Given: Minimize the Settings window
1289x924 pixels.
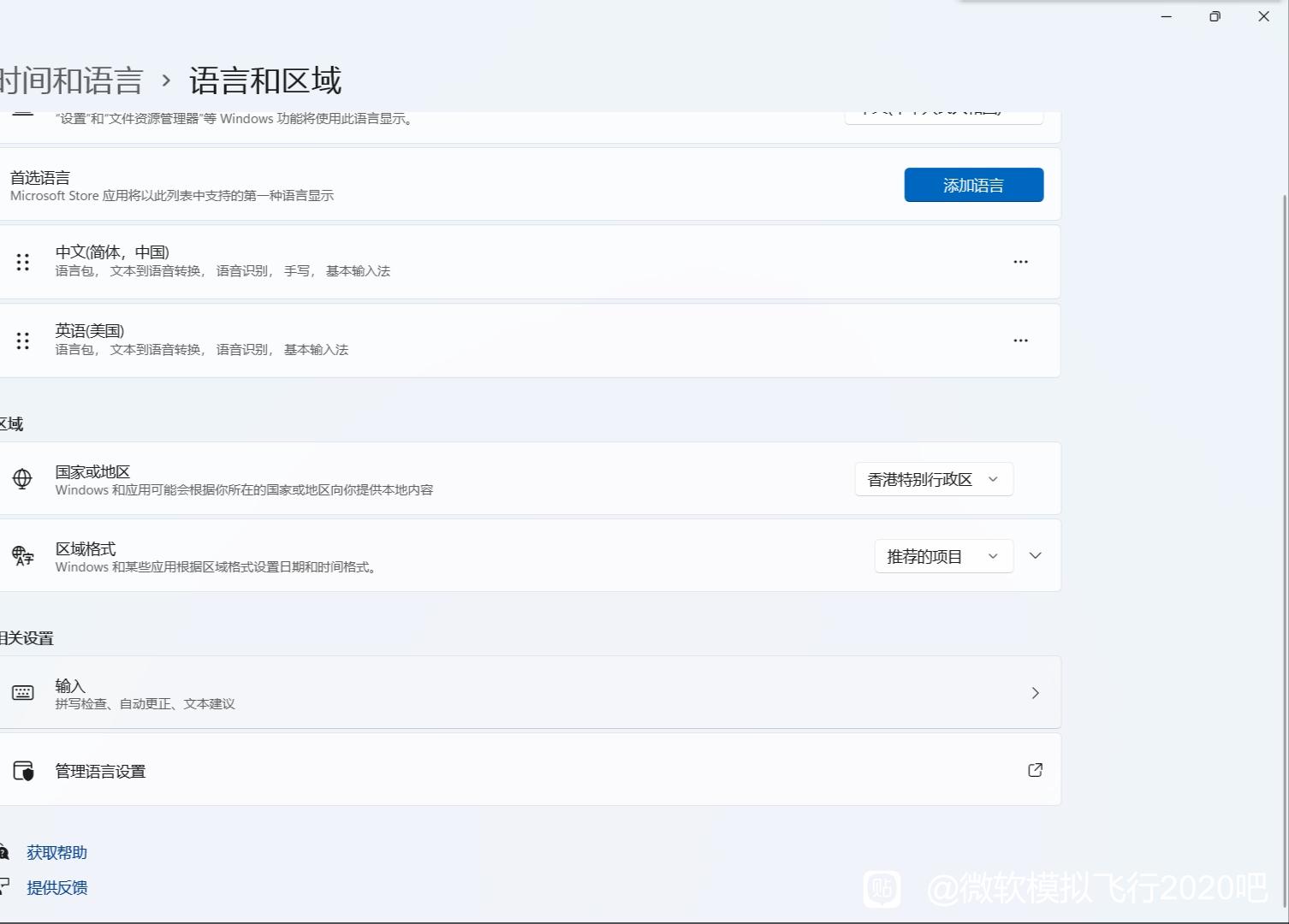Looking at the screenshot, I should point(1166,16).
